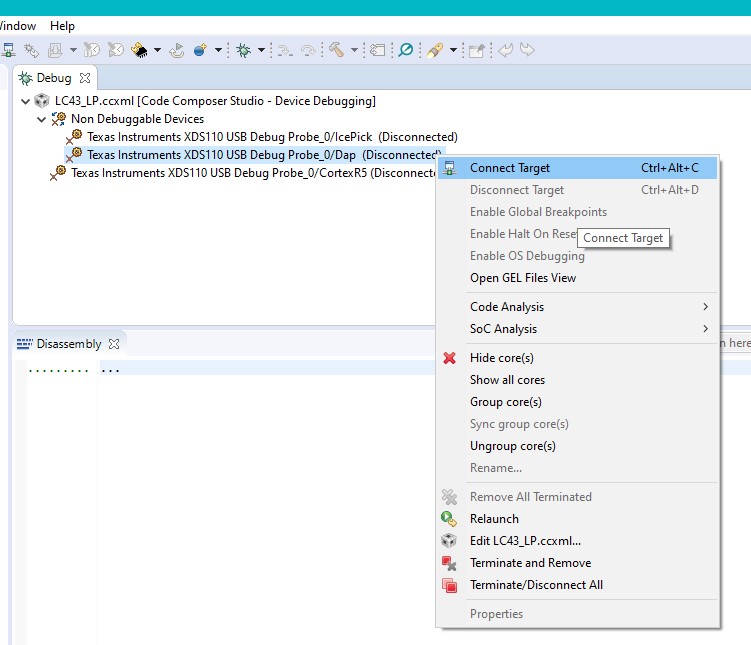Click the forward navigation arrow icon
Viewport: 751px width, 645px height.
coord(527,50)
